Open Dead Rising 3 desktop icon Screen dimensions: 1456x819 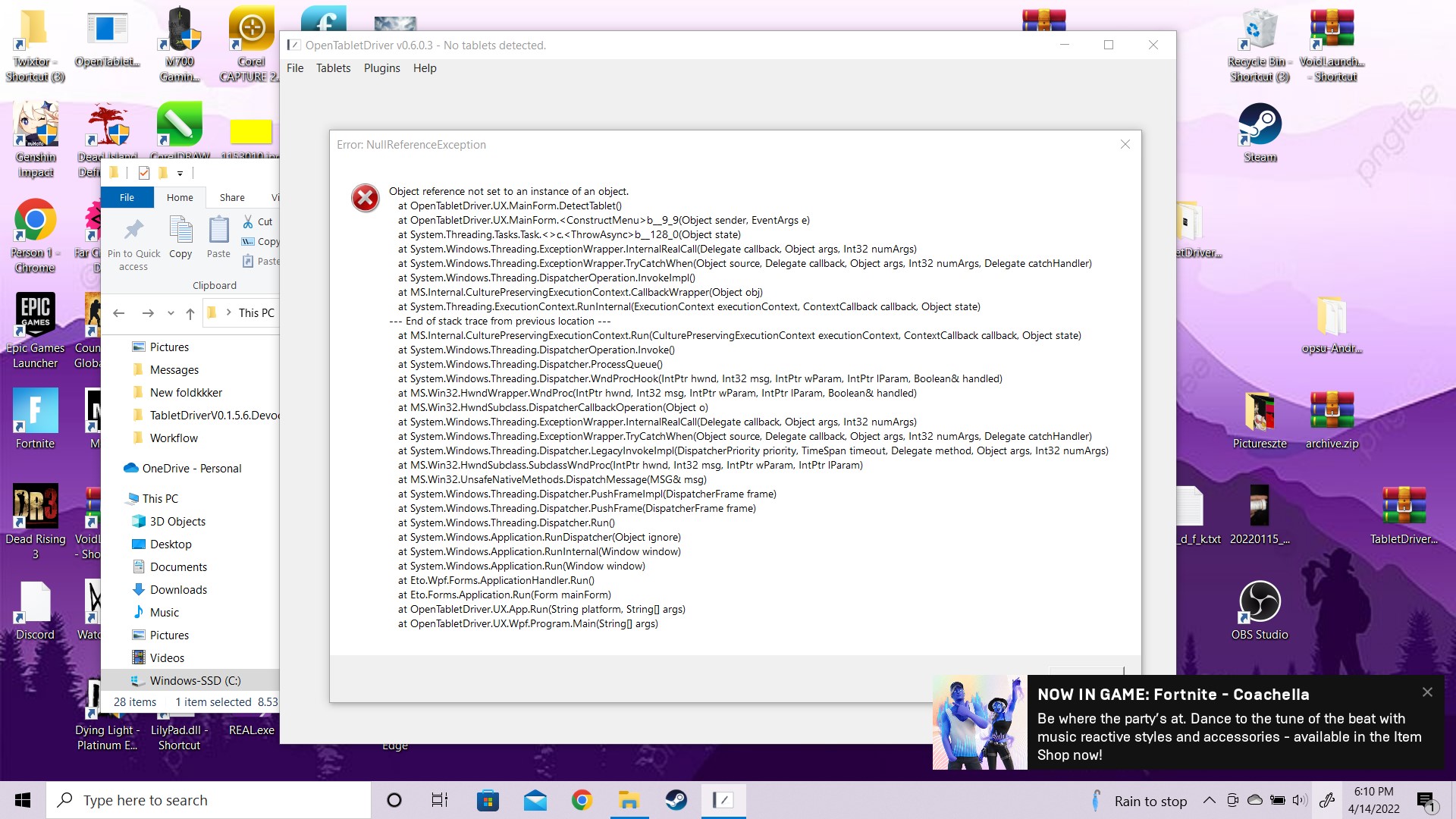pyautogui.click(x=35, y=522)
